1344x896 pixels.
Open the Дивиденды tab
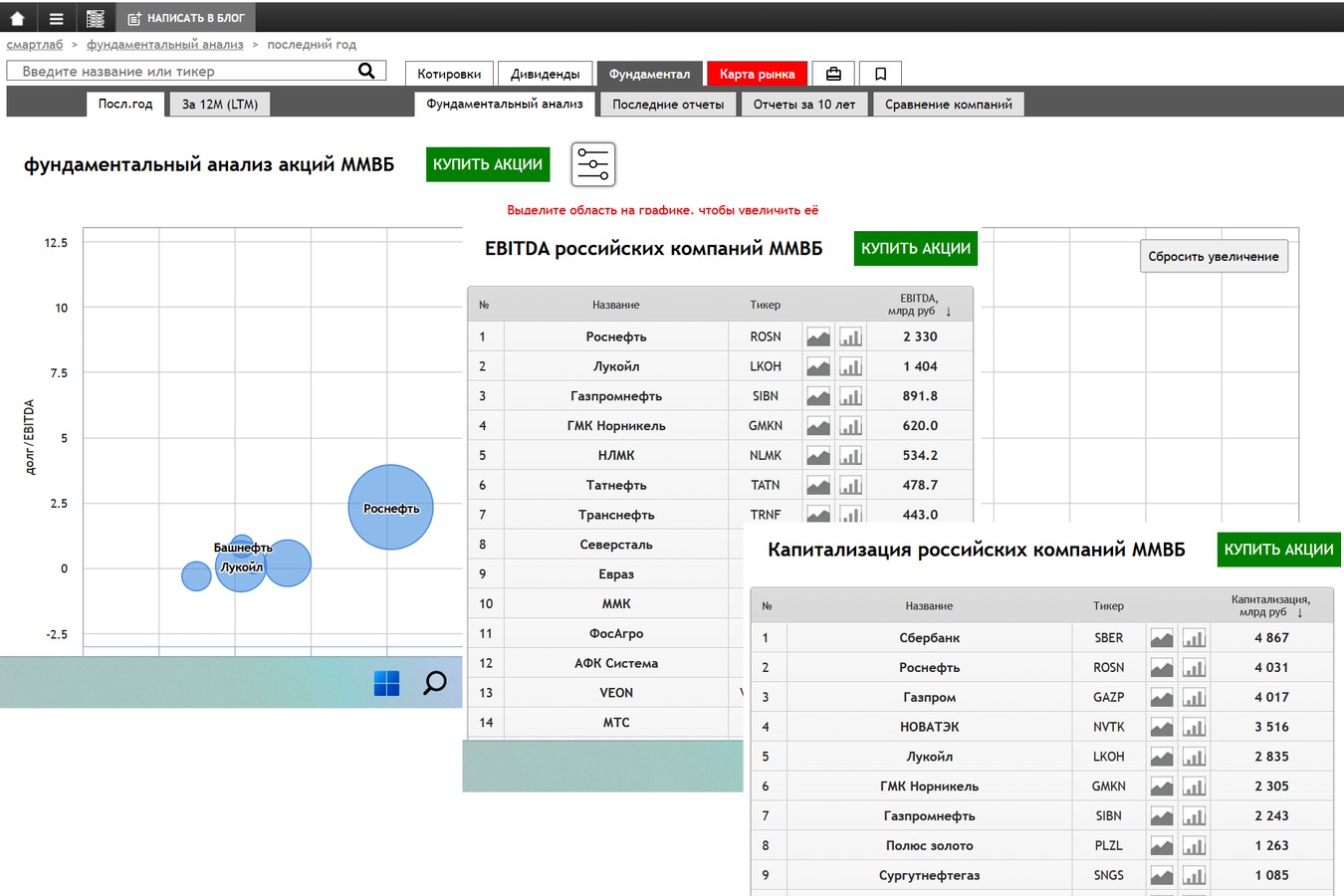545,74
